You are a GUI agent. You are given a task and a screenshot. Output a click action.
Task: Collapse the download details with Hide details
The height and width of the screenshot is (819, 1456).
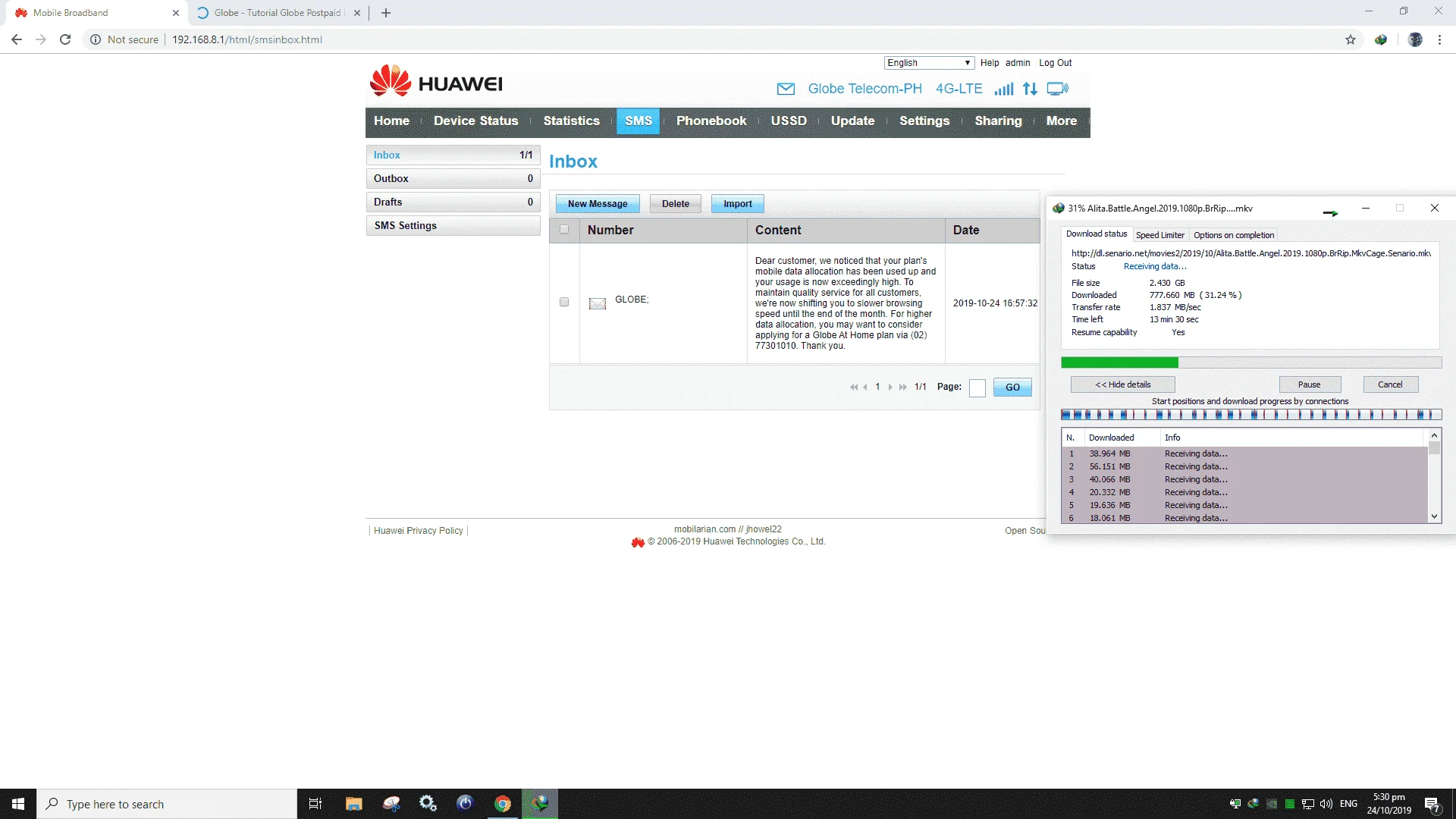pyautogui.click(x=1123, y=384)
